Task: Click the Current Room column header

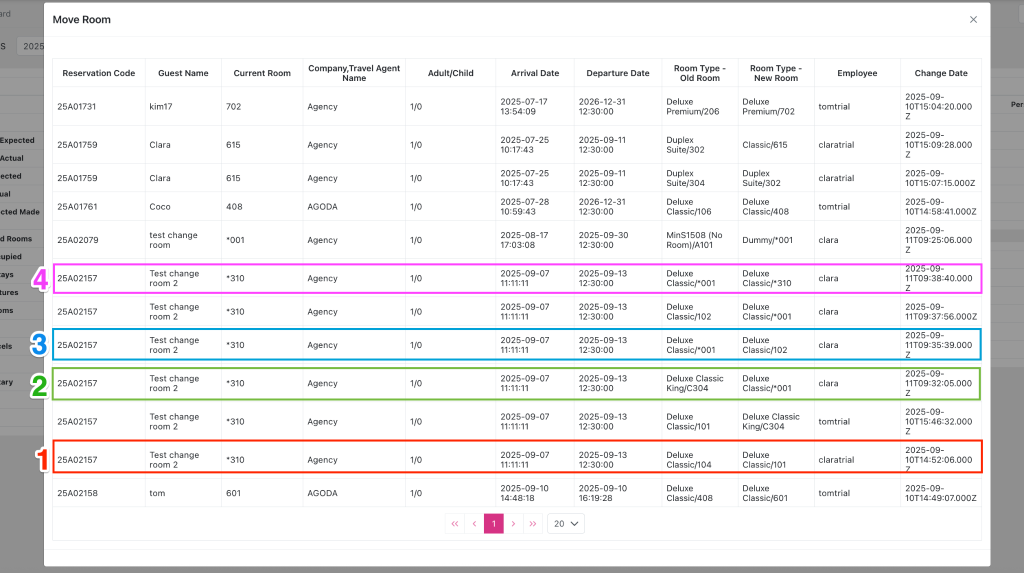Action: click(x=262, y=73)
